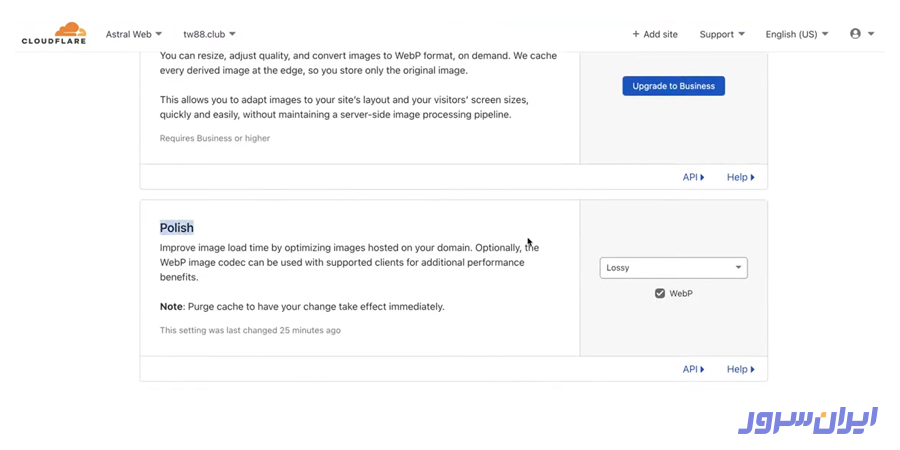The image size is (900, 450).
Task: Expand the Astral Web account dropdown
Action: coord(134,34)
